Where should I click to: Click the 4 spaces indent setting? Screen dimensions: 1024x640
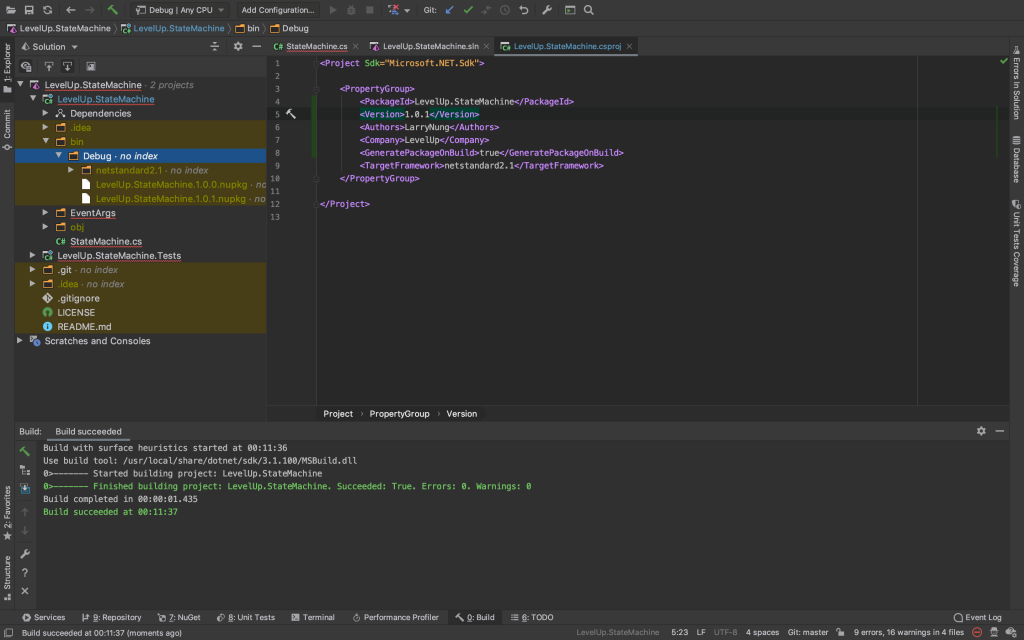click(x=762, y=632)
